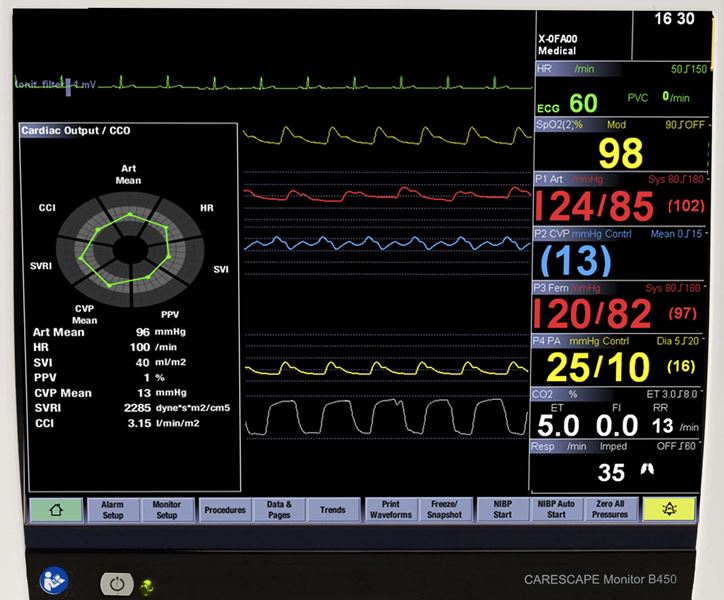This screenshot has width=724, height=600.
Task: Toggle NIBP Auto Start
Action: point(556,509)
